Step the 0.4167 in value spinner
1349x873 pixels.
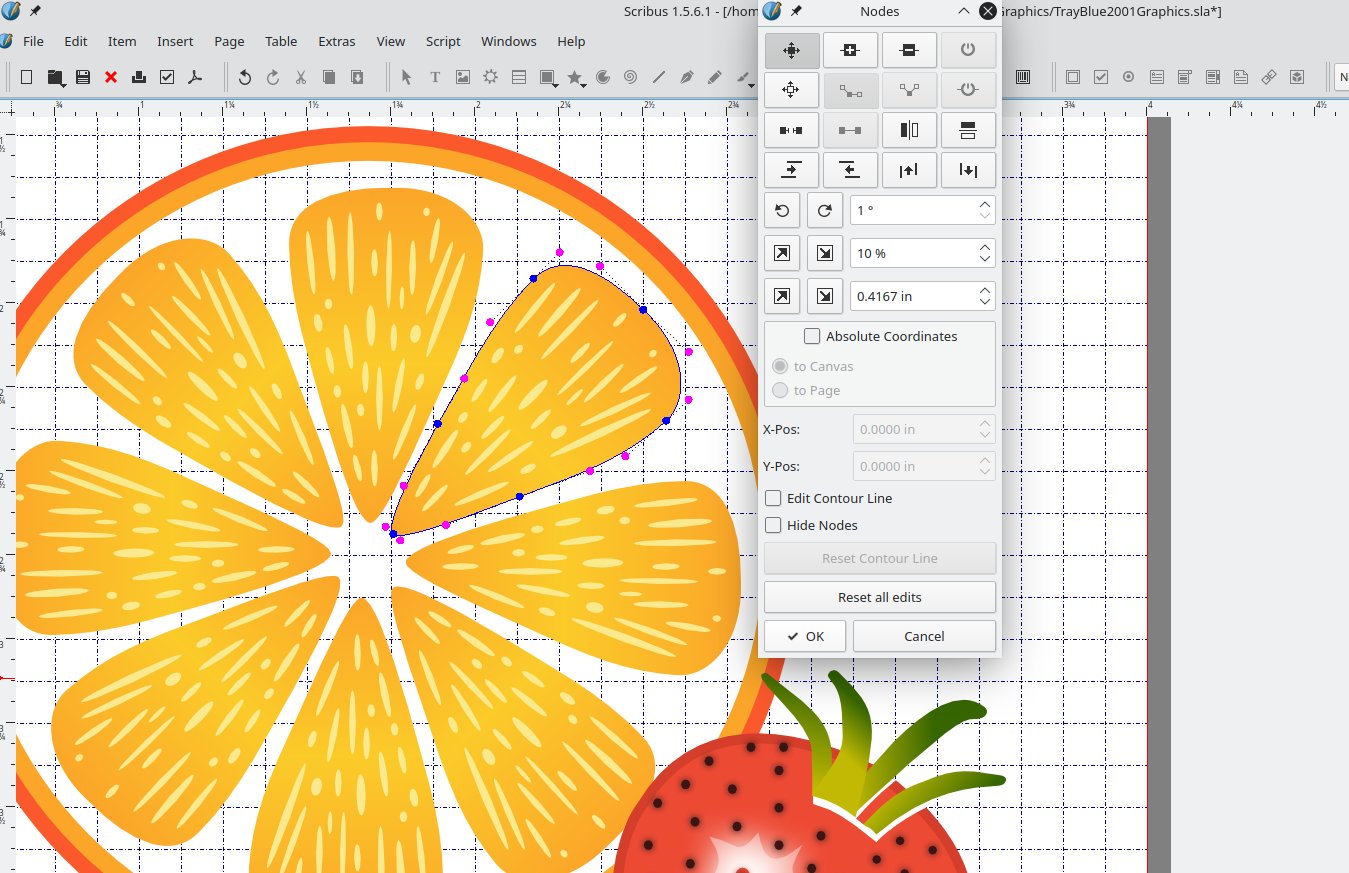coord(985,296)
